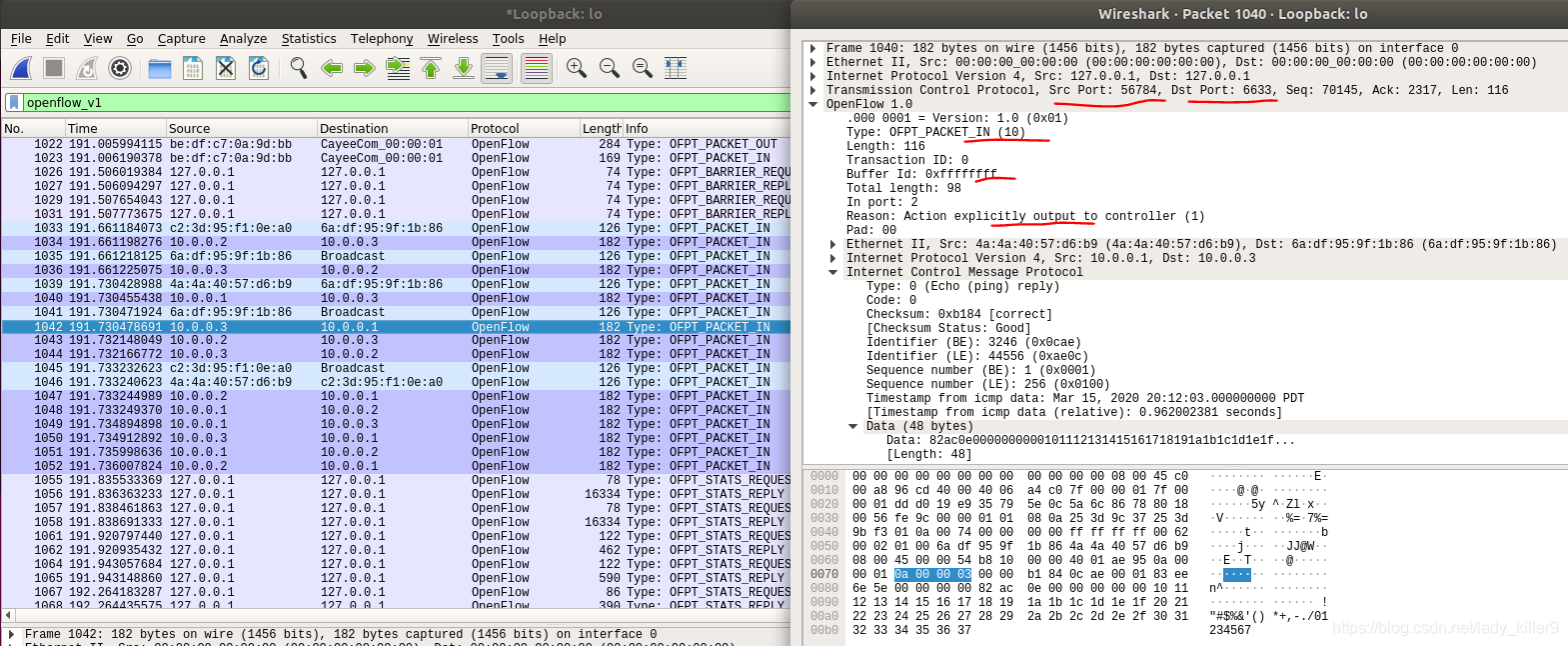1568x646 pixels.
Task: Select 'Buffer Id: 0xffffffff' detail line
Action: point(921,174)
